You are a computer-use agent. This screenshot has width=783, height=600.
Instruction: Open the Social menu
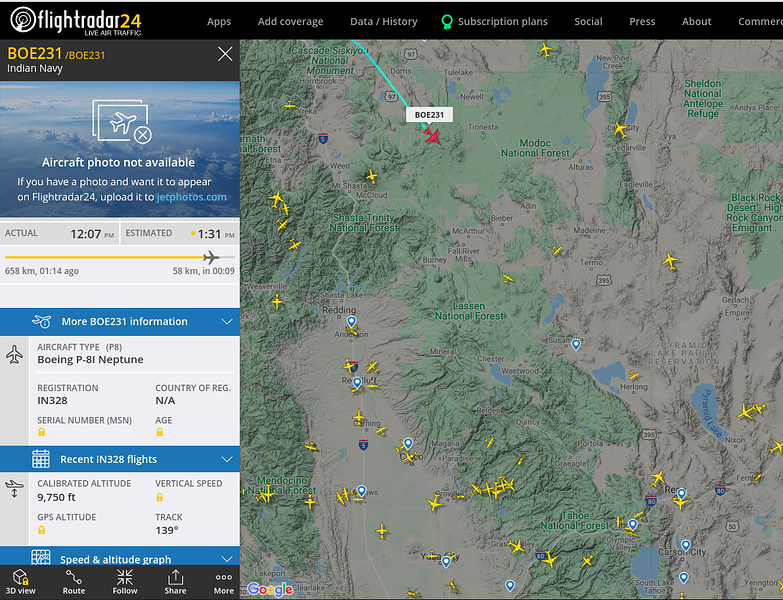(588, 21)
